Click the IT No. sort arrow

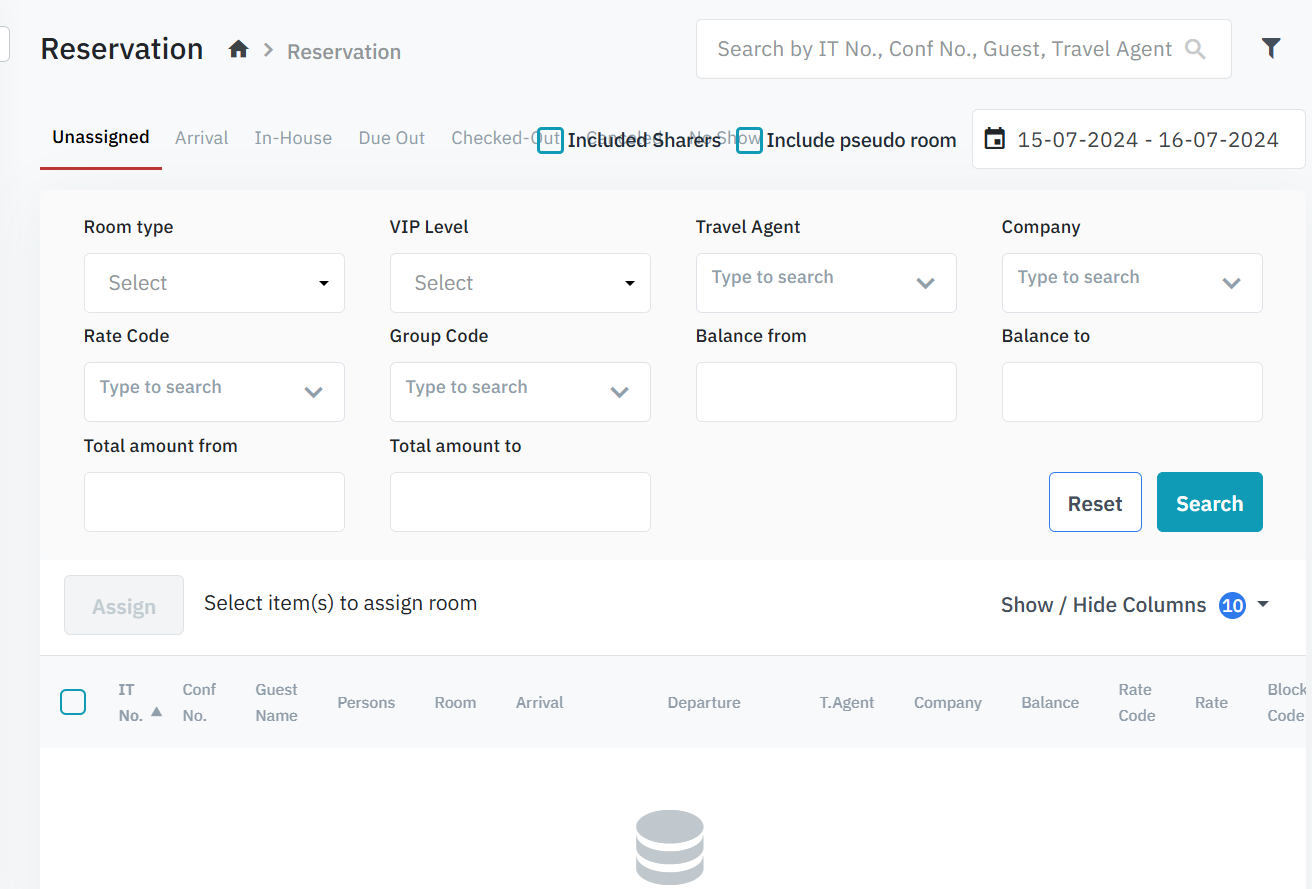[156, 712]
